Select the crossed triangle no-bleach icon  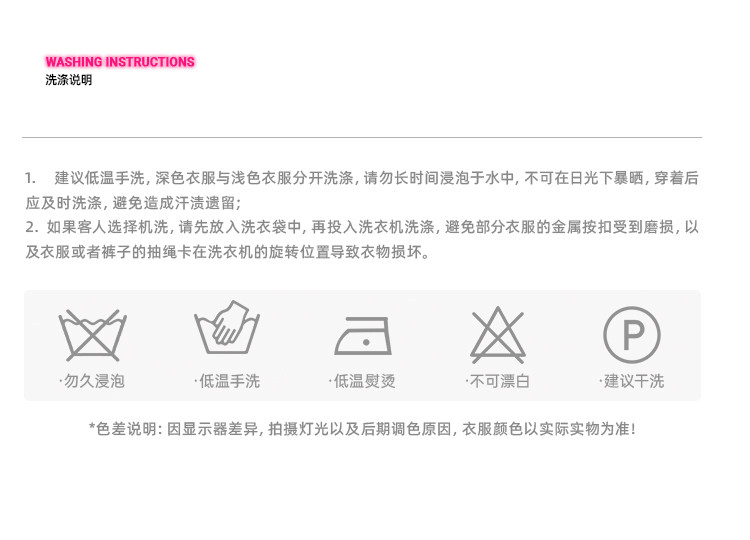(x=498, y=335)
